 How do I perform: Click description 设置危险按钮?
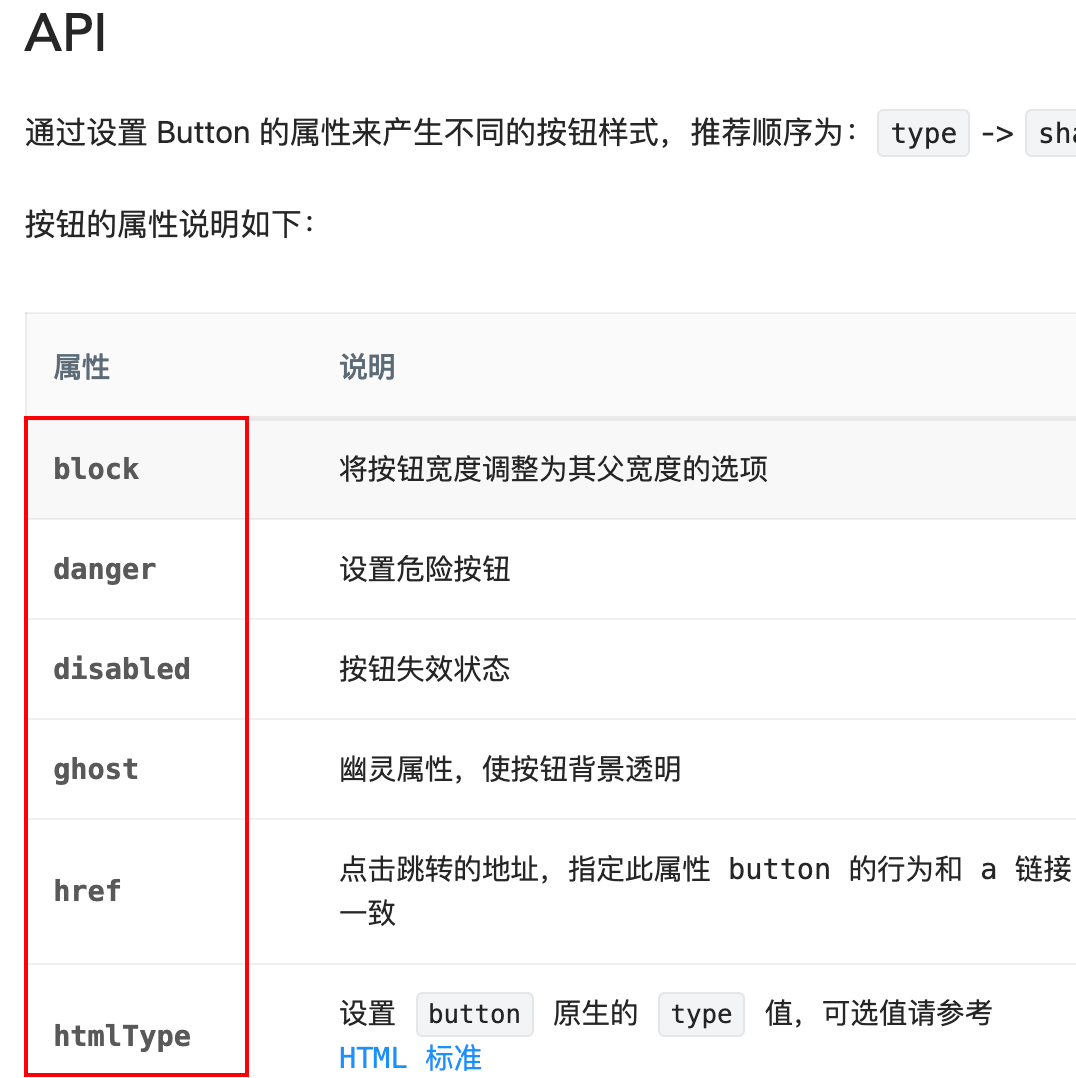425,569
